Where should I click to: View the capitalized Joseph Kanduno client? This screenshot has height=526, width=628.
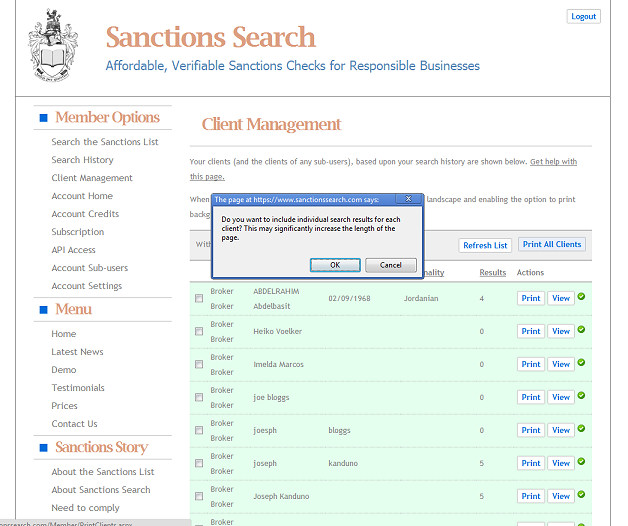561,496
